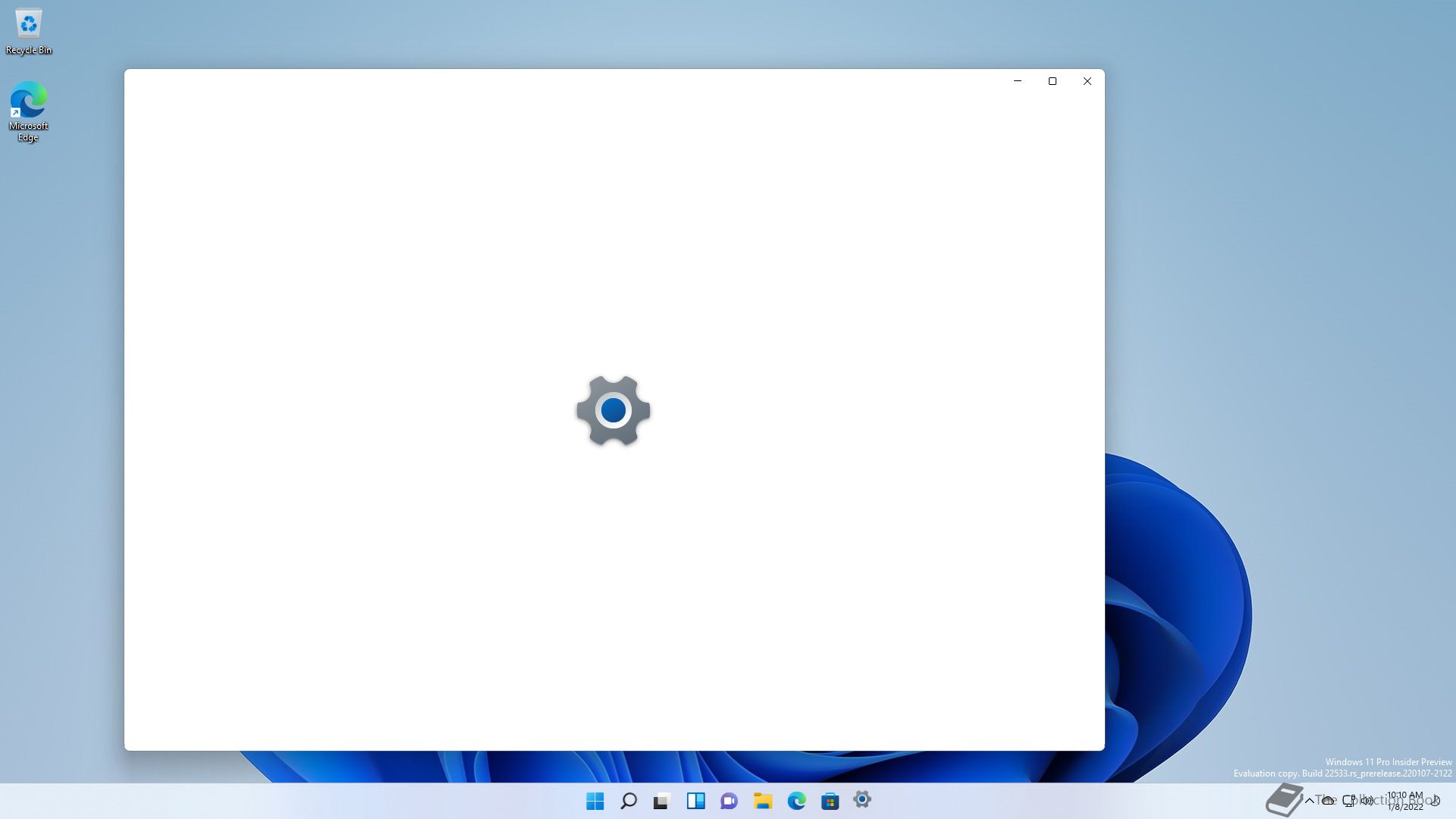Open the volume speaker tray icon
Image resolution: width=1456 pixels, height=819 pixels.
coord(1367,801)
